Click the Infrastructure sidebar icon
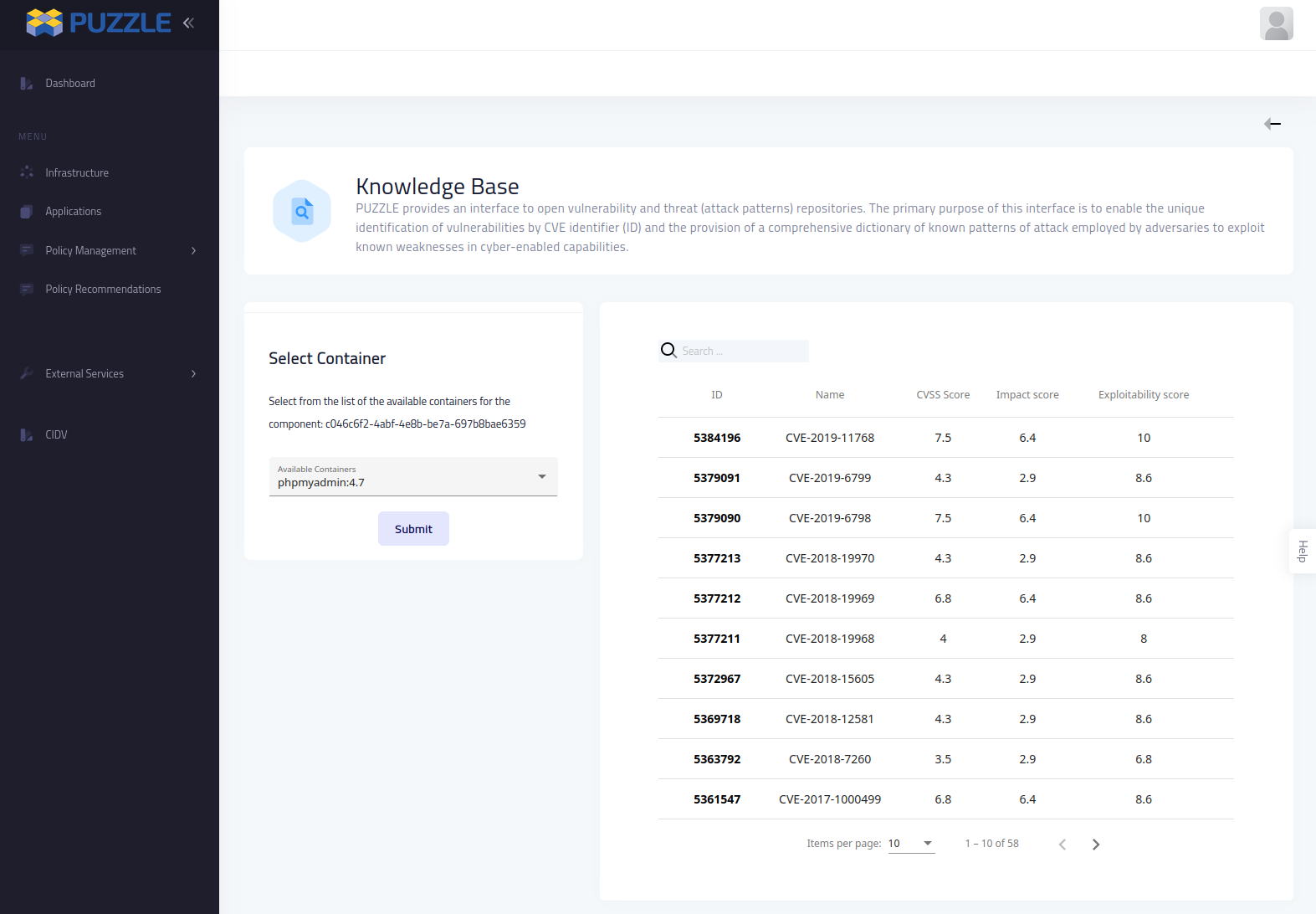The width and height of the screenshot is (1316, 914). (27, 172)
